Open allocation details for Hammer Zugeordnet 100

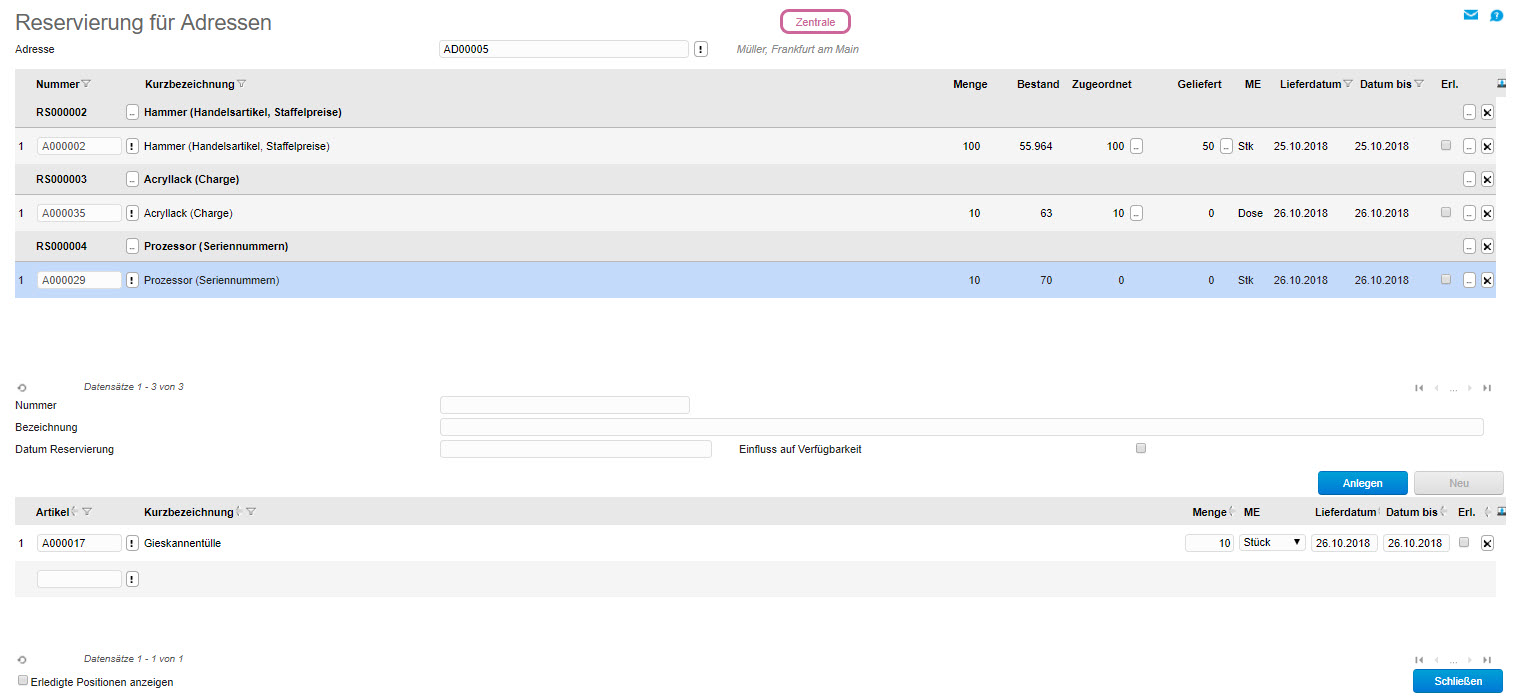pyautogui.click(x=1136, y=146)
